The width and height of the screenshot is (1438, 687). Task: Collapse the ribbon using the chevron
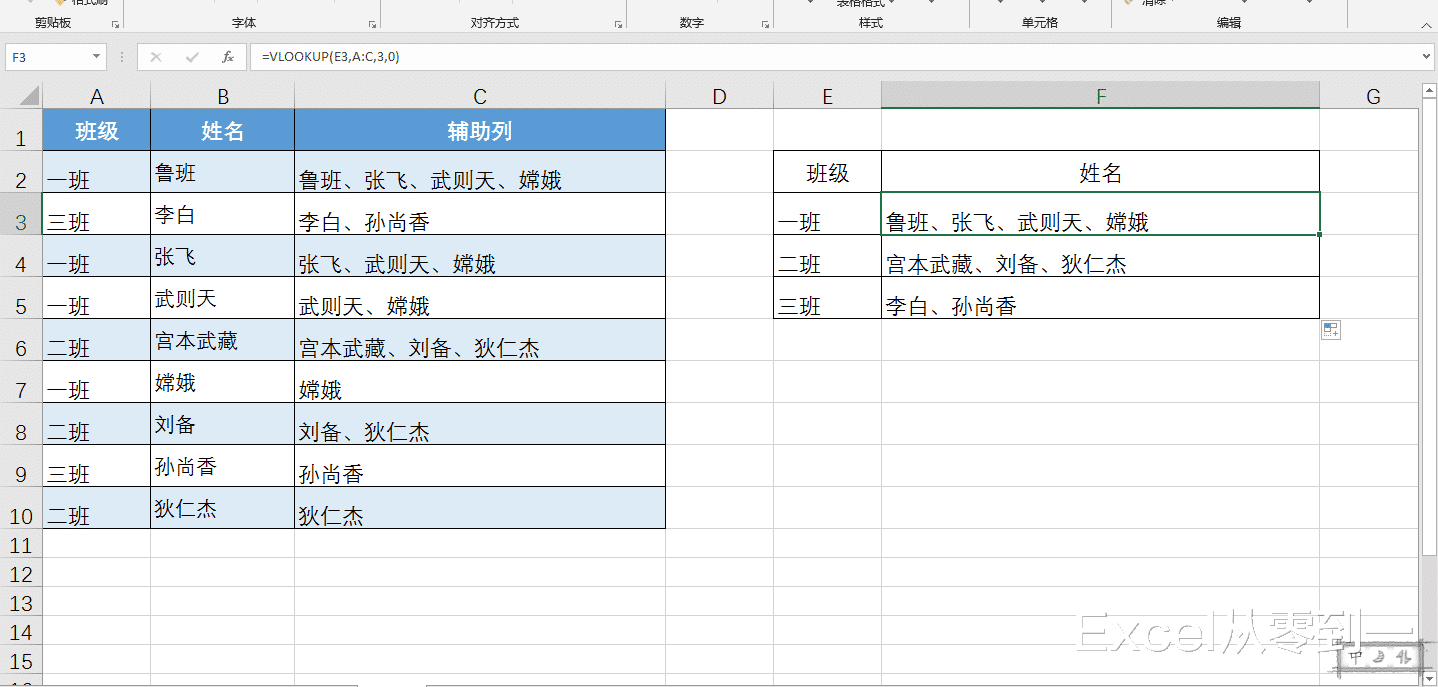[1425, 24]
